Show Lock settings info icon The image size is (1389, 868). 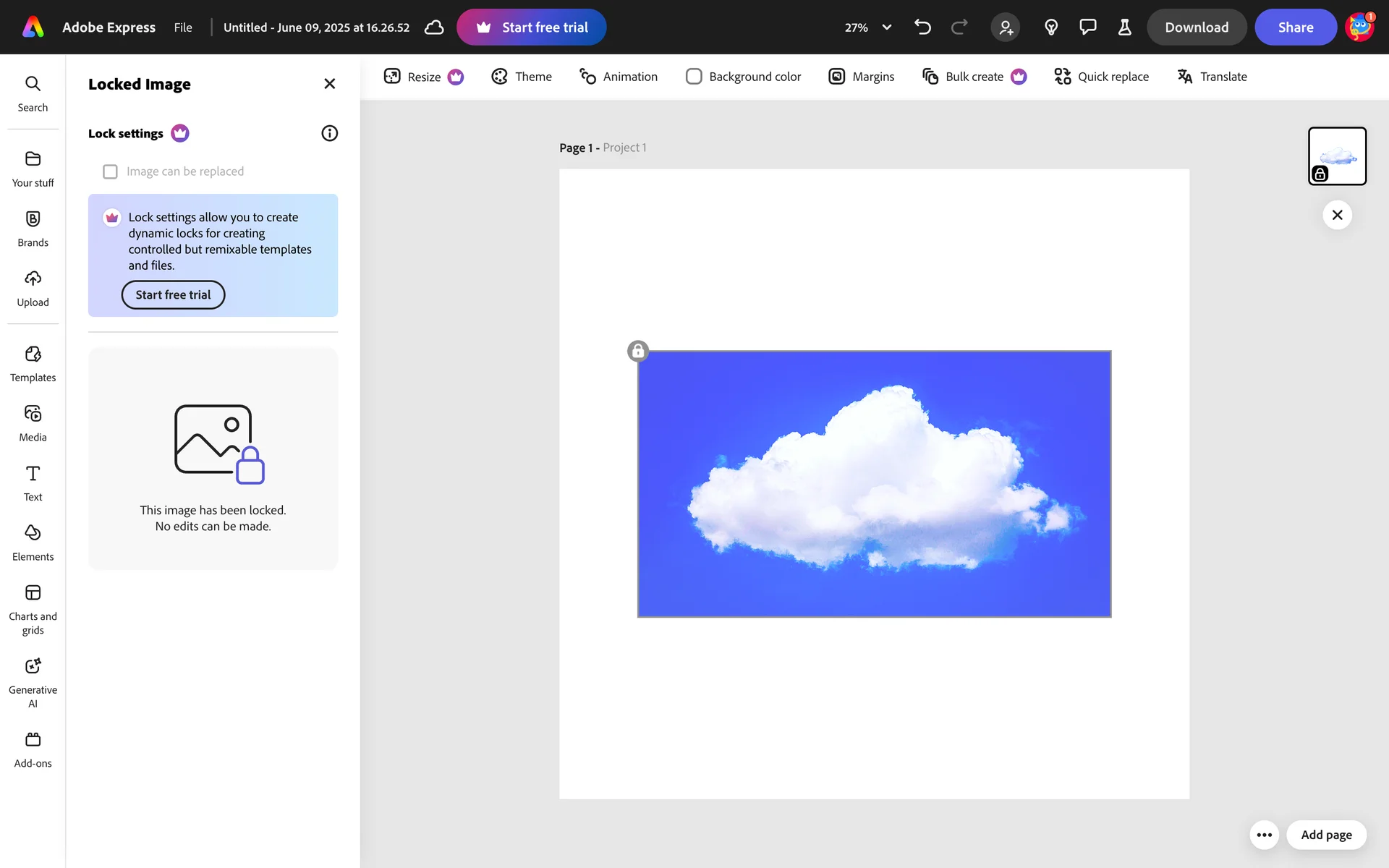pos(329,133)
